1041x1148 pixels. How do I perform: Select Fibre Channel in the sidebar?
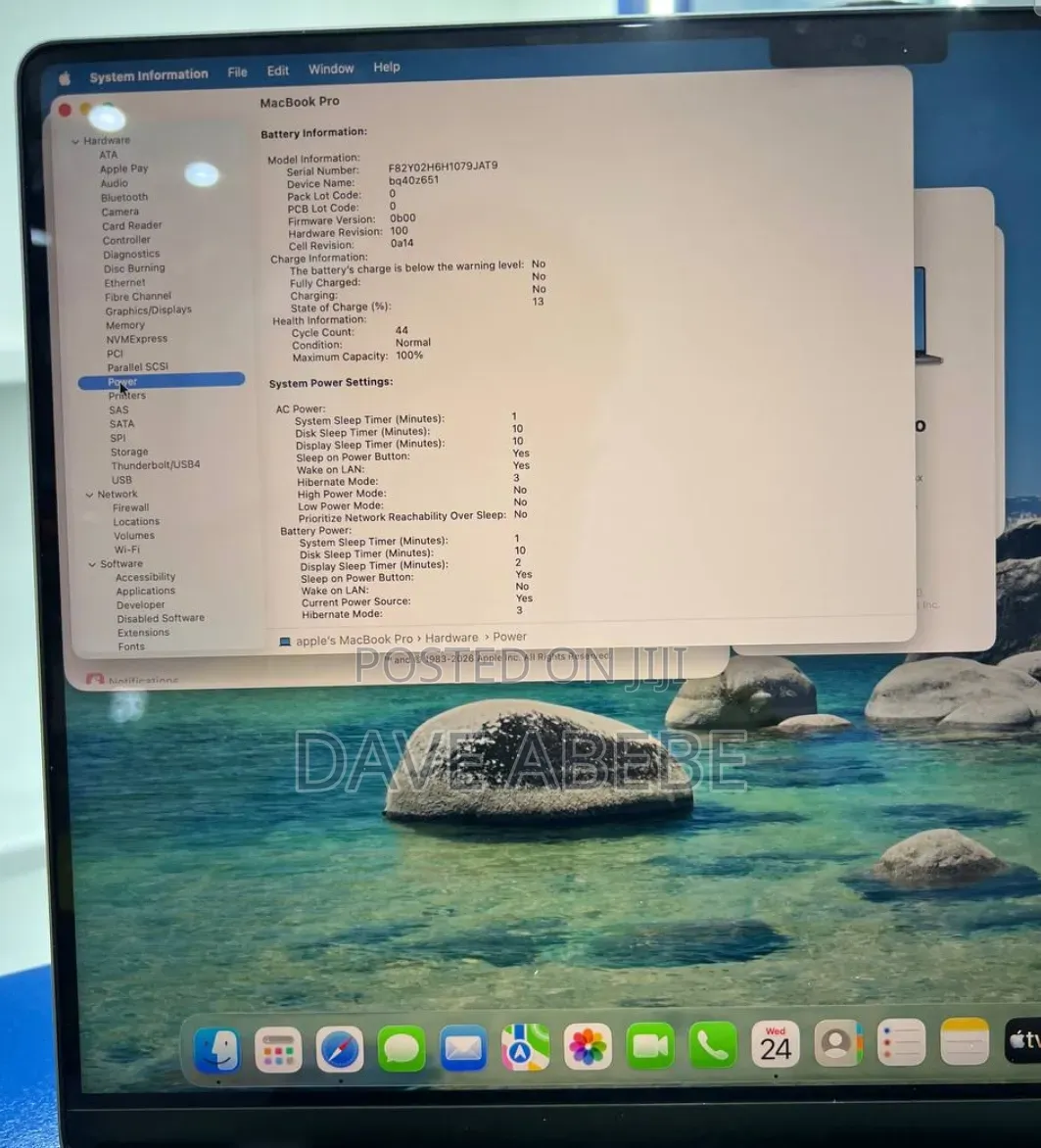138,297
